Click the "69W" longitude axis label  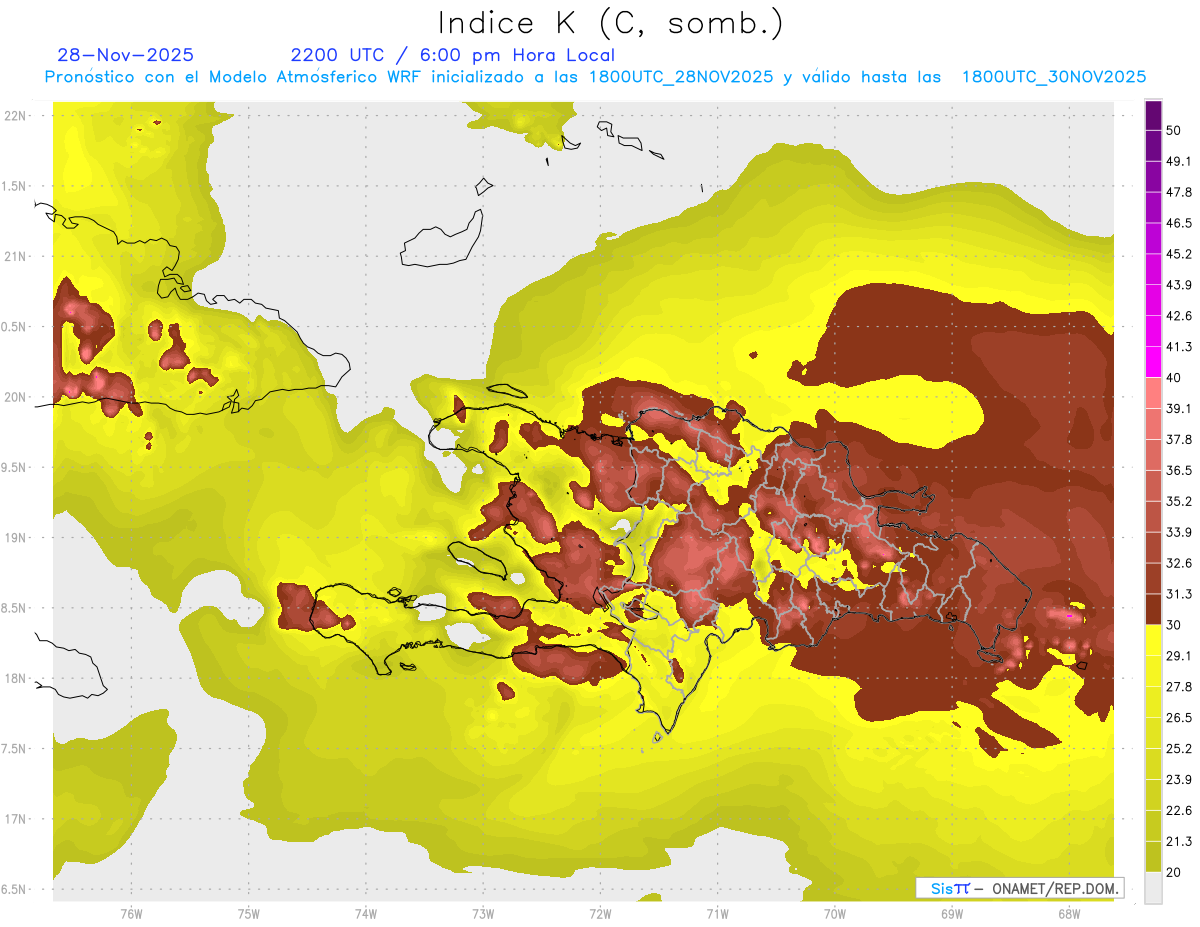click(952, 914)
